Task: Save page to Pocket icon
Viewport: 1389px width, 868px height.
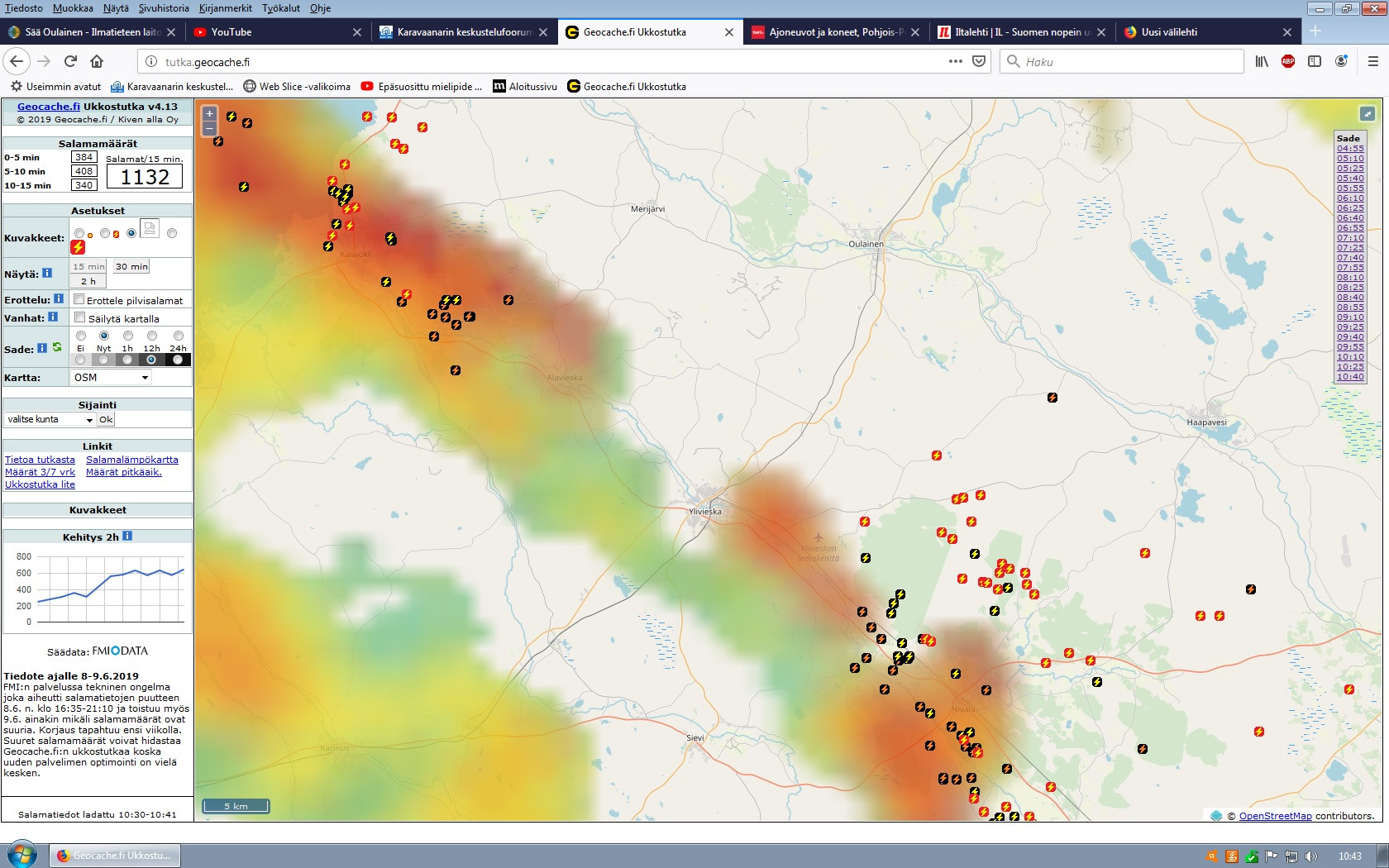Action: pyautogui.click(x=979, y=61)
